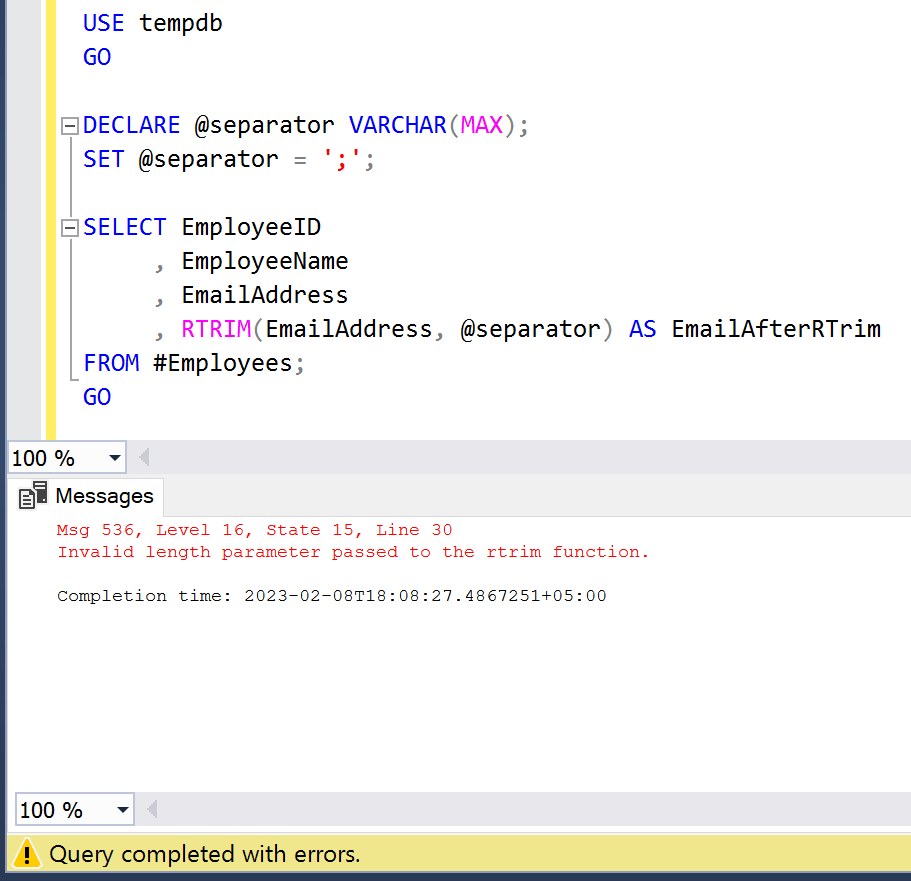Click the EmployeeName column in SELECT list
The width and height of the screenshot is (911, 881).
coord(265,261)
